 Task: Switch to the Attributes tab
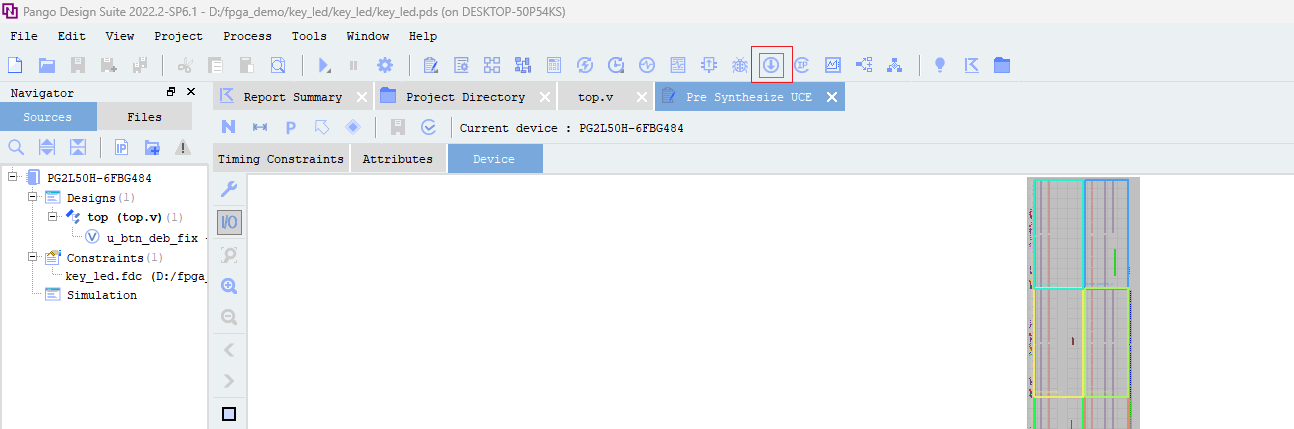398,159
